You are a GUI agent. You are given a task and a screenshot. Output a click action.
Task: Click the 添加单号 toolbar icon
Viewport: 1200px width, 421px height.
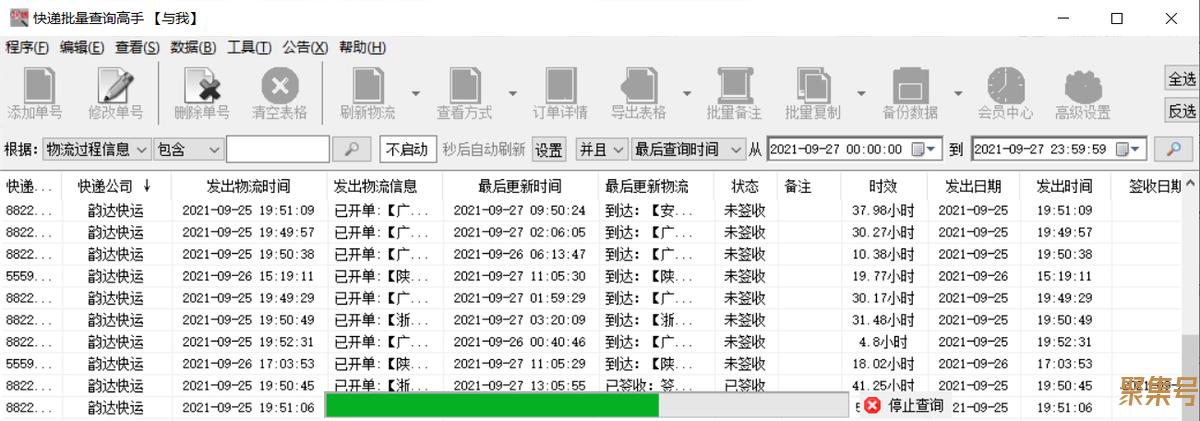37,85
